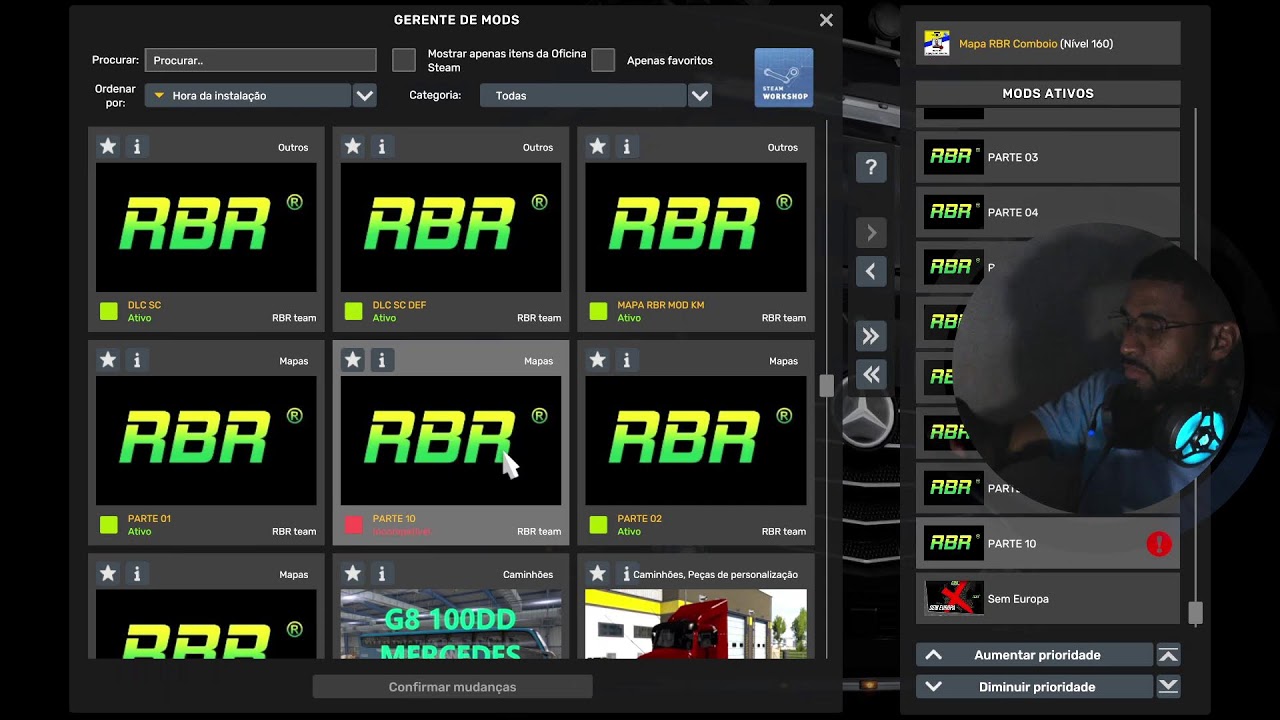
Task: Open the Hora da instalação sort dropdown
Action: (248, 96)
